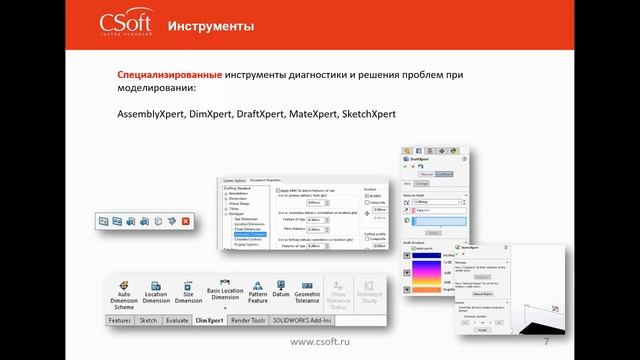Image resolution: width=640 pixels, height=360 pixels.
Task: Click the undo icon in DraftXpert header
Action: 420,167
